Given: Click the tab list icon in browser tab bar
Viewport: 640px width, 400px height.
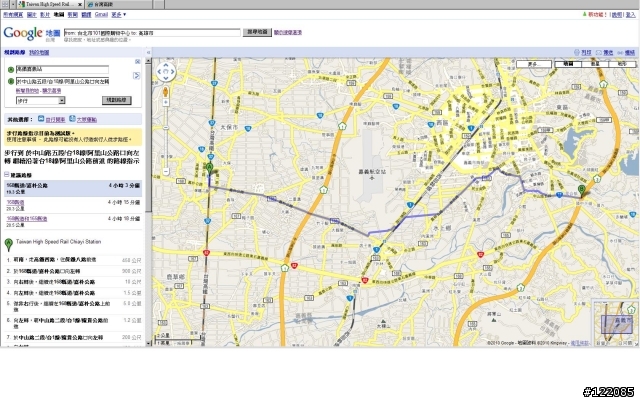Looking at the screenshot, I should coord(4,4).
